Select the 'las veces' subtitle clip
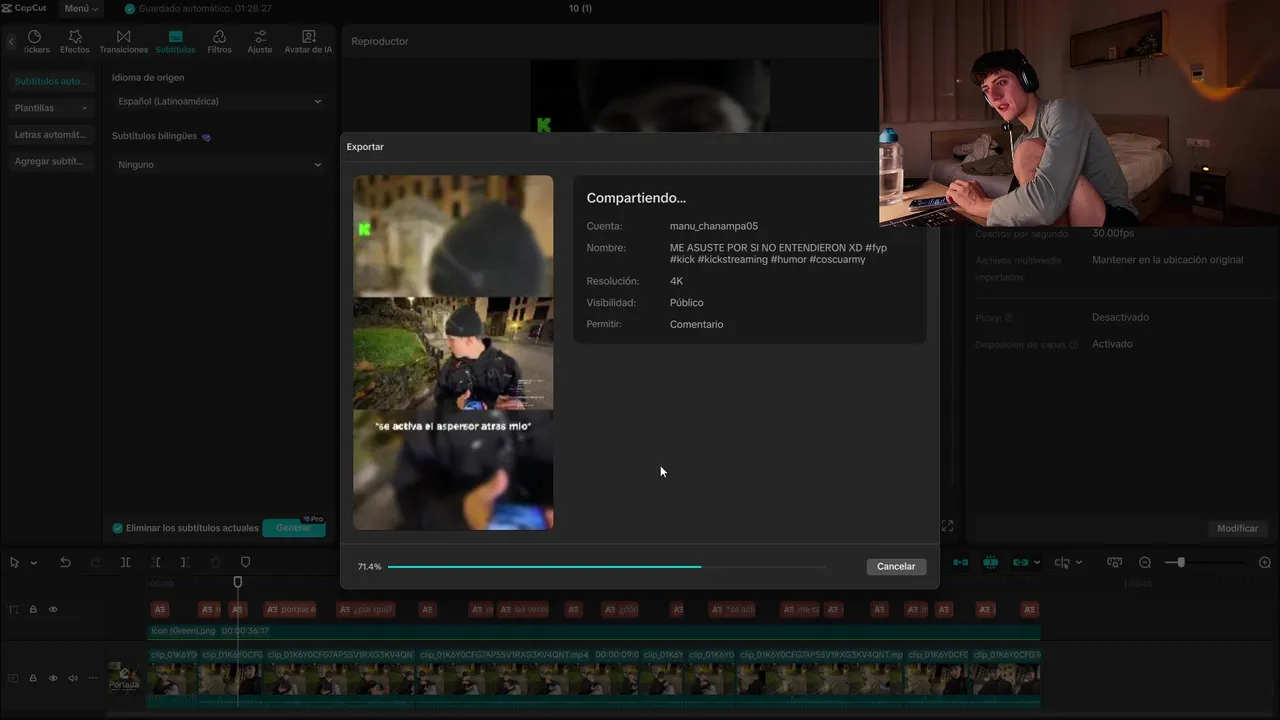1280x720 pixels. pos(524,609)
